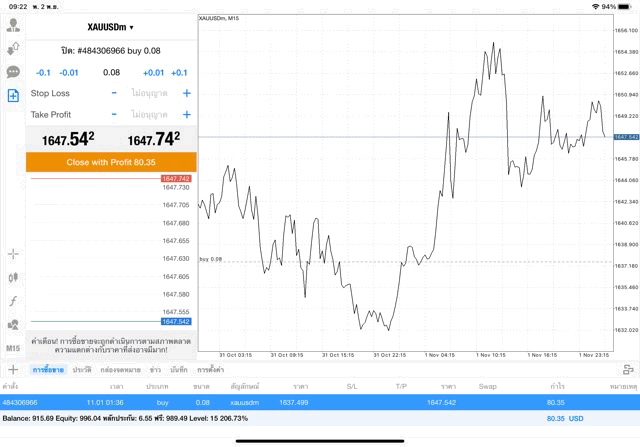Tap the Wi-Fi icon in status bar
The image size is (640, 447).
pyautogui.click(x=596, y=7)
